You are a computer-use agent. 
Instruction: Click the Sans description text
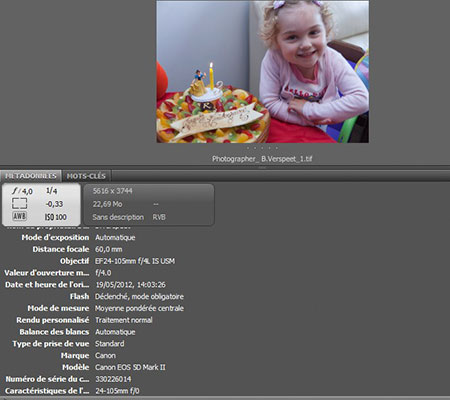(x=118, y=217)
